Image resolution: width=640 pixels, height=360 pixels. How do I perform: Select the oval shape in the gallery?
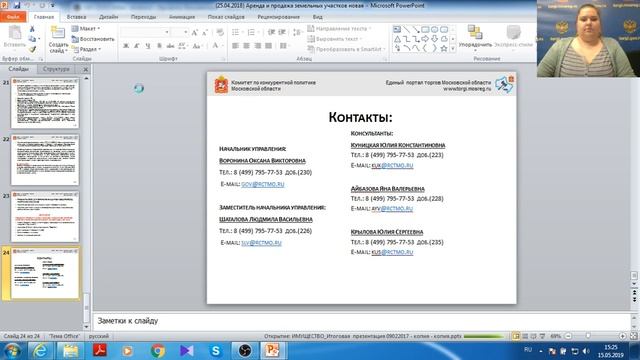(x=435, y=29)
